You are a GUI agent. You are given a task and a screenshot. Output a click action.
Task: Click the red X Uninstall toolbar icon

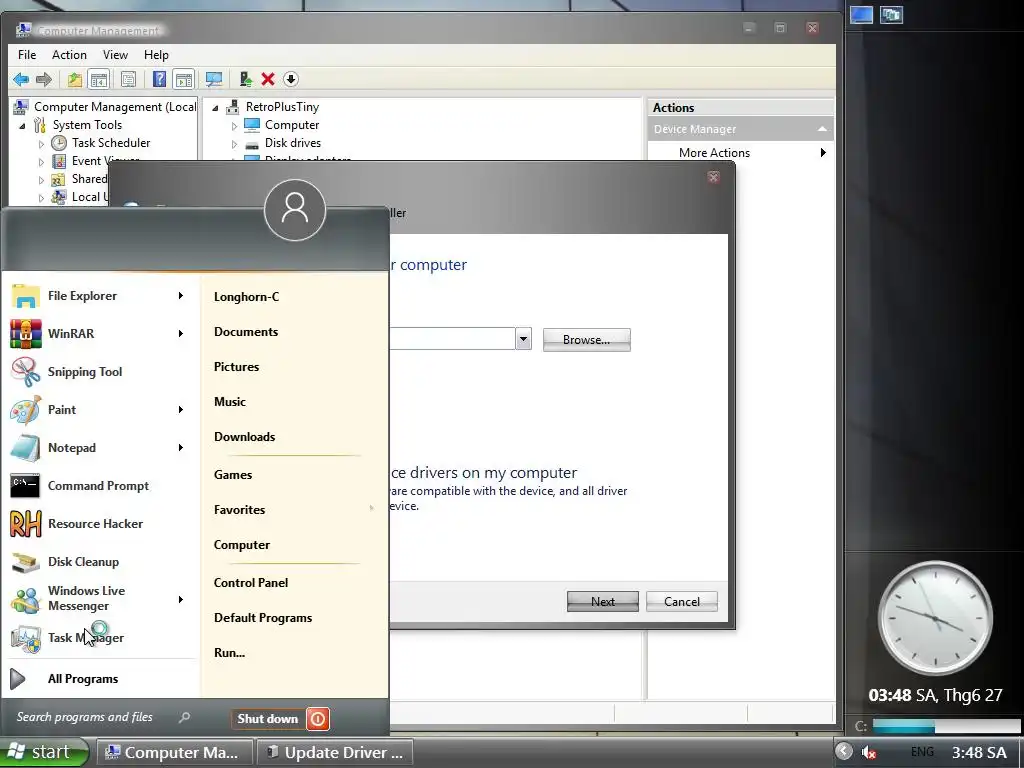[268, 79]
